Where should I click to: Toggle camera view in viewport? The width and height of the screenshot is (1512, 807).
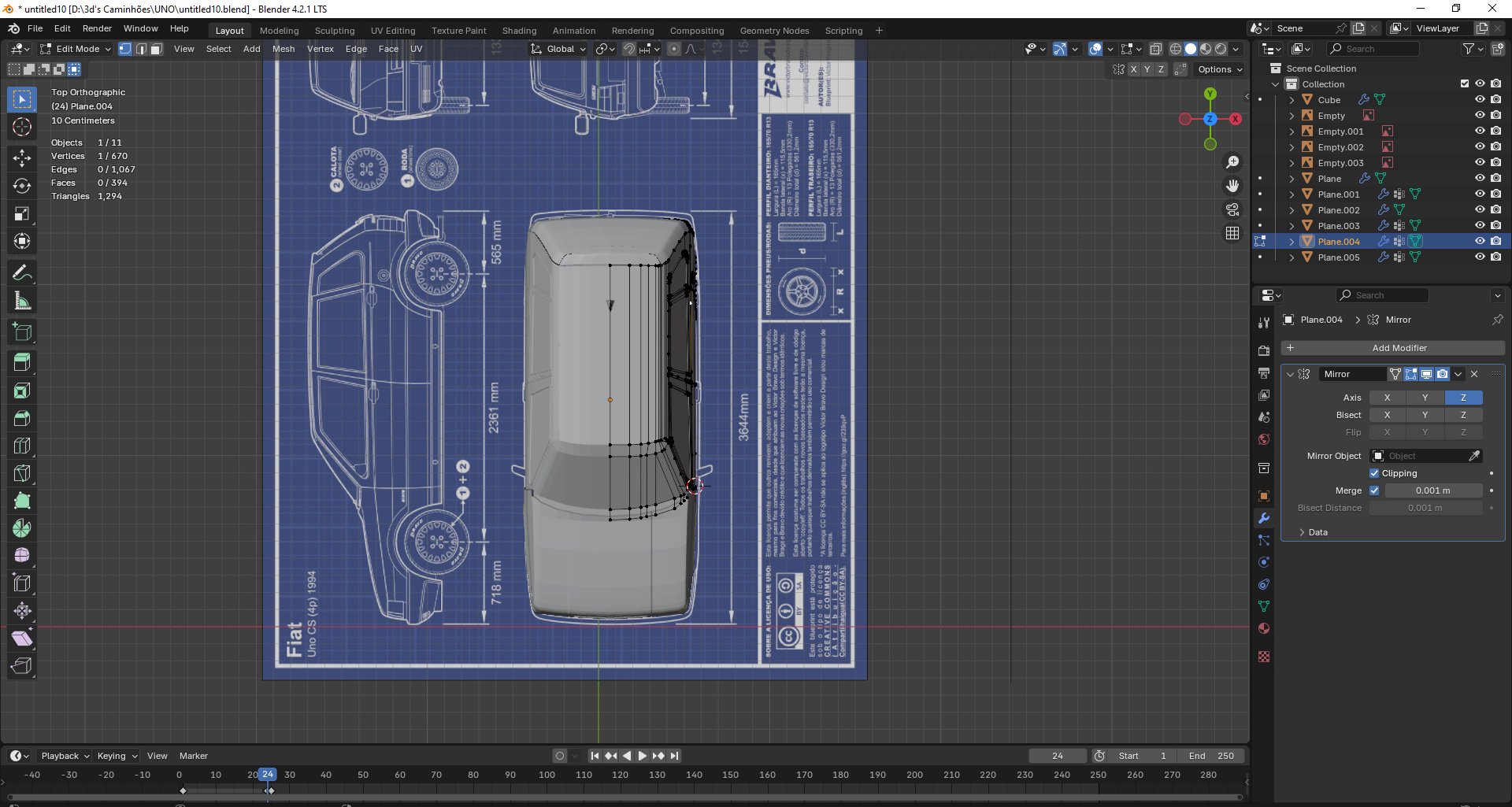coord(1232,209)
